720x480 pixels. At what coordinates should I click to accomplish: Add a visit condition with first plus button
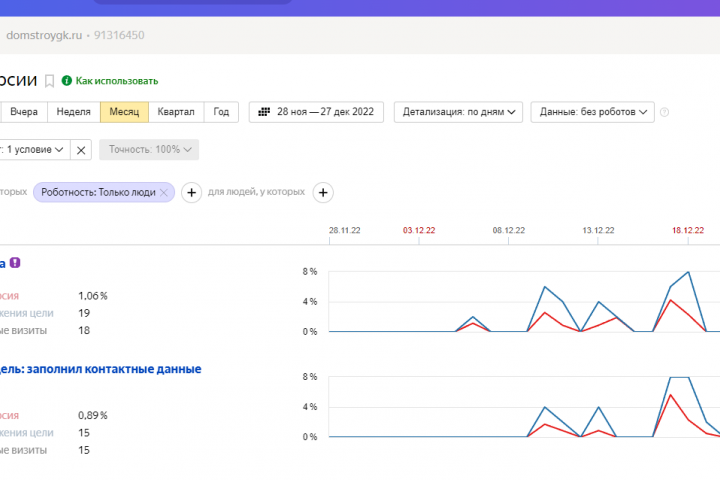coord(191,192)
